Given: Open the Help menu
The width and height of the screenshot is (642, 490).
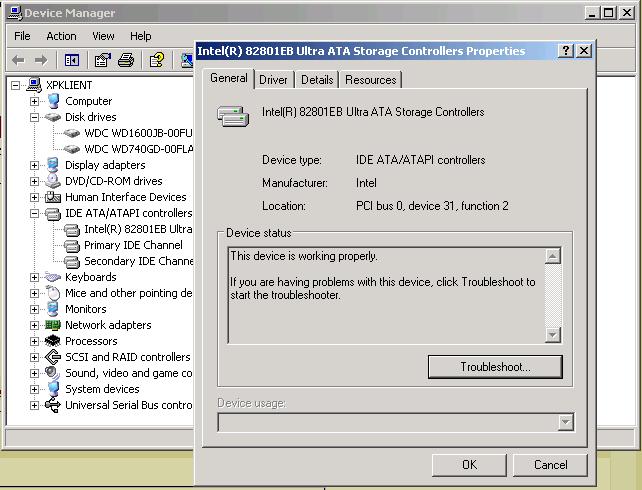Looking at the screenshot, I should point(140,36).
